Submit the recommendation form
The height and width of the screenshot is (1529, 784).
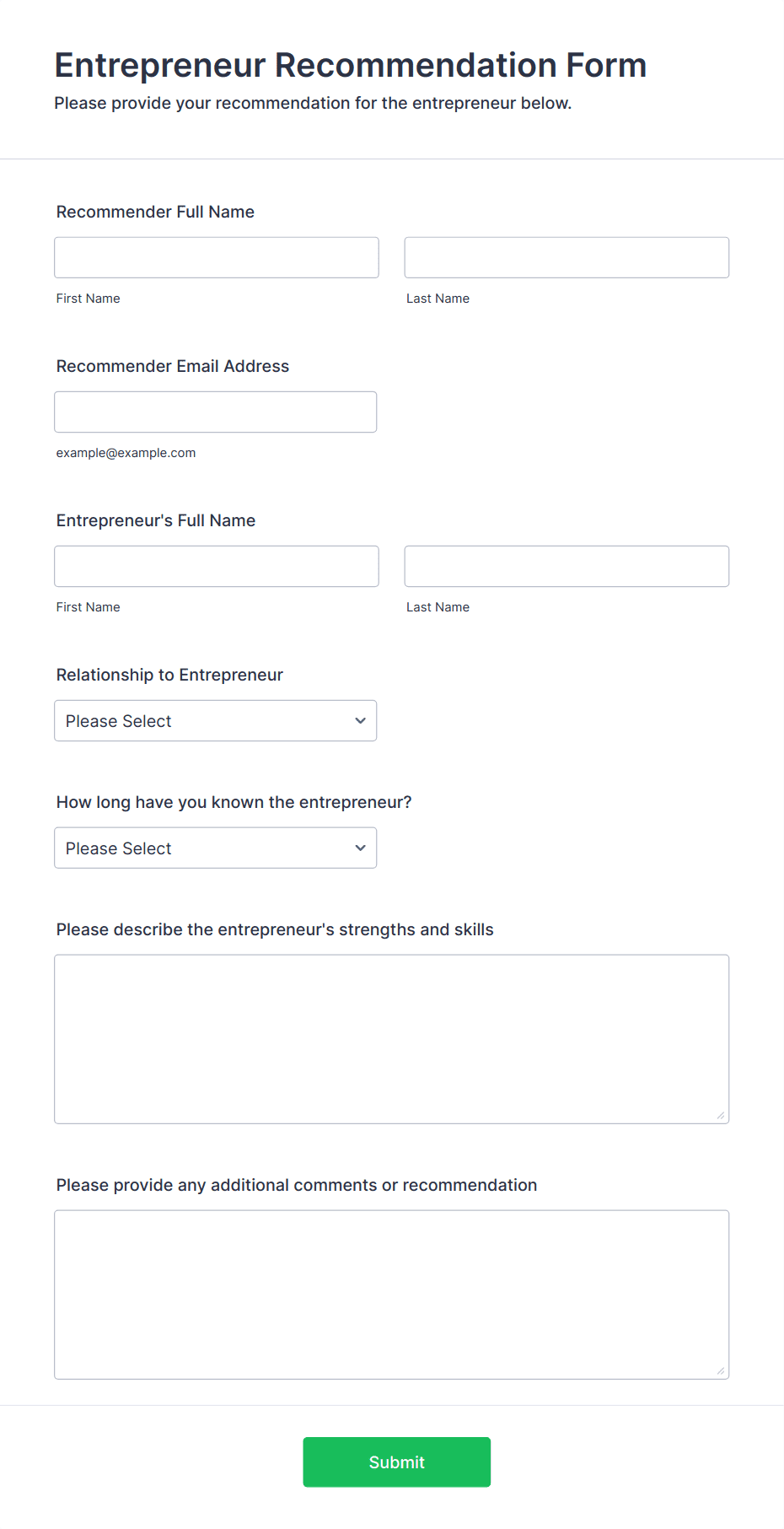tap(397, 1462)
